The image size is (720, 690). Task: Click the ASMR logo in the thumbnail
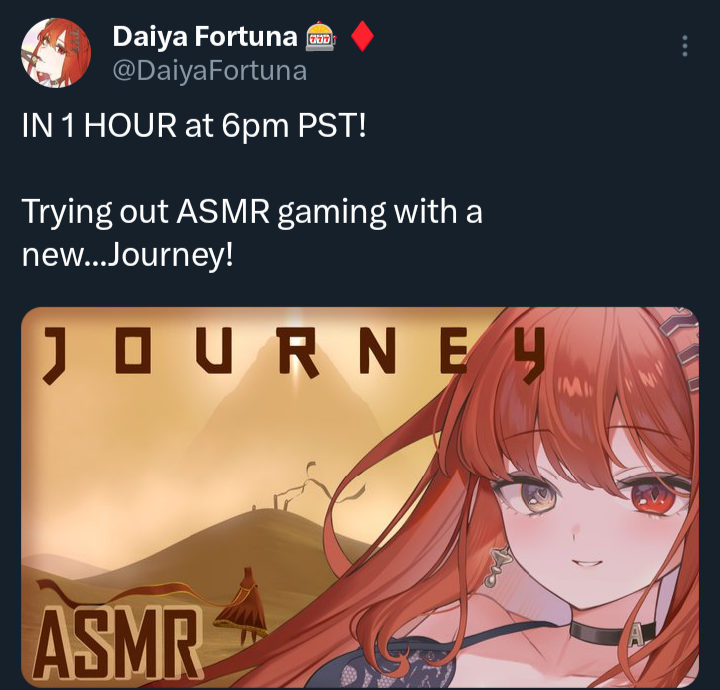118,642
